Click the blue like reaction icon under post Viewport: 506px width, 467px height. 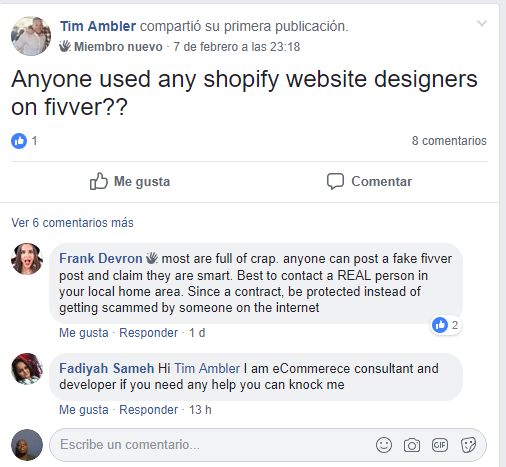pyautogui.click(x=19, y=141)
